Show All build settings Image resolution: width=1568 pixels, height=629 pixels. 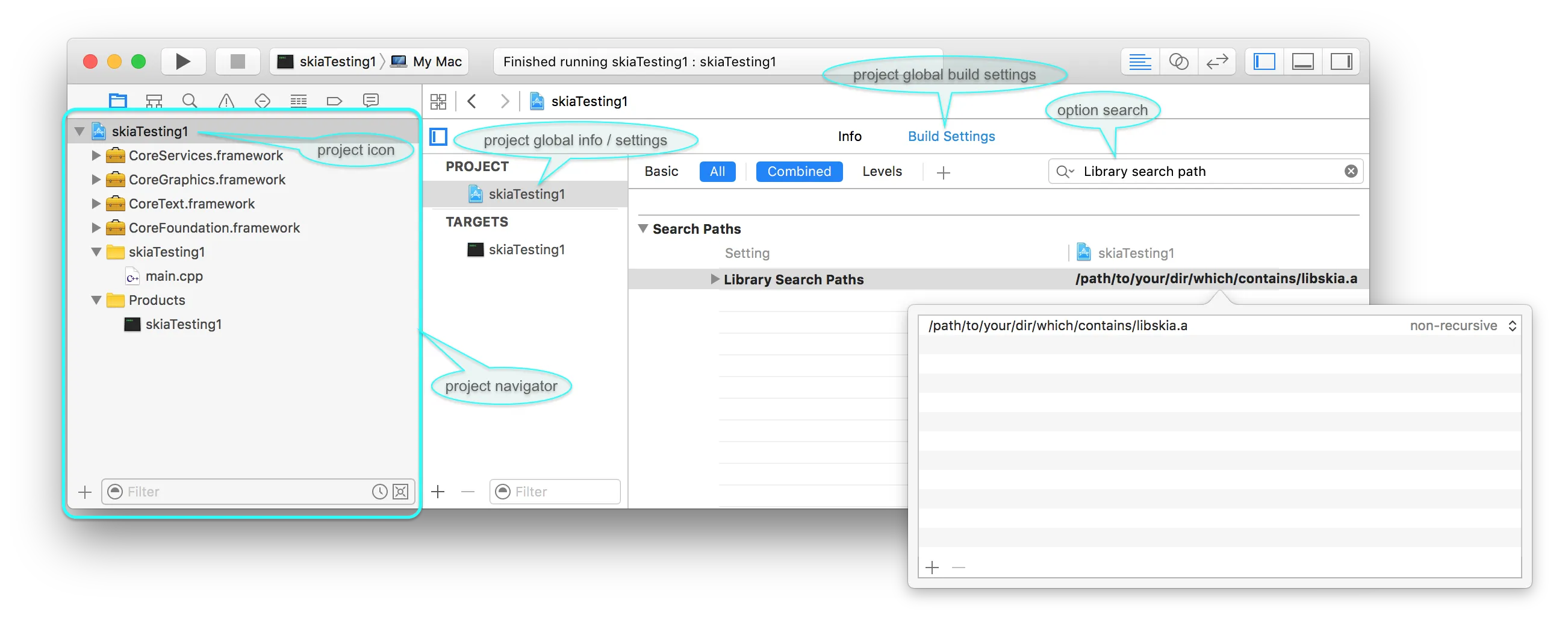718,172
